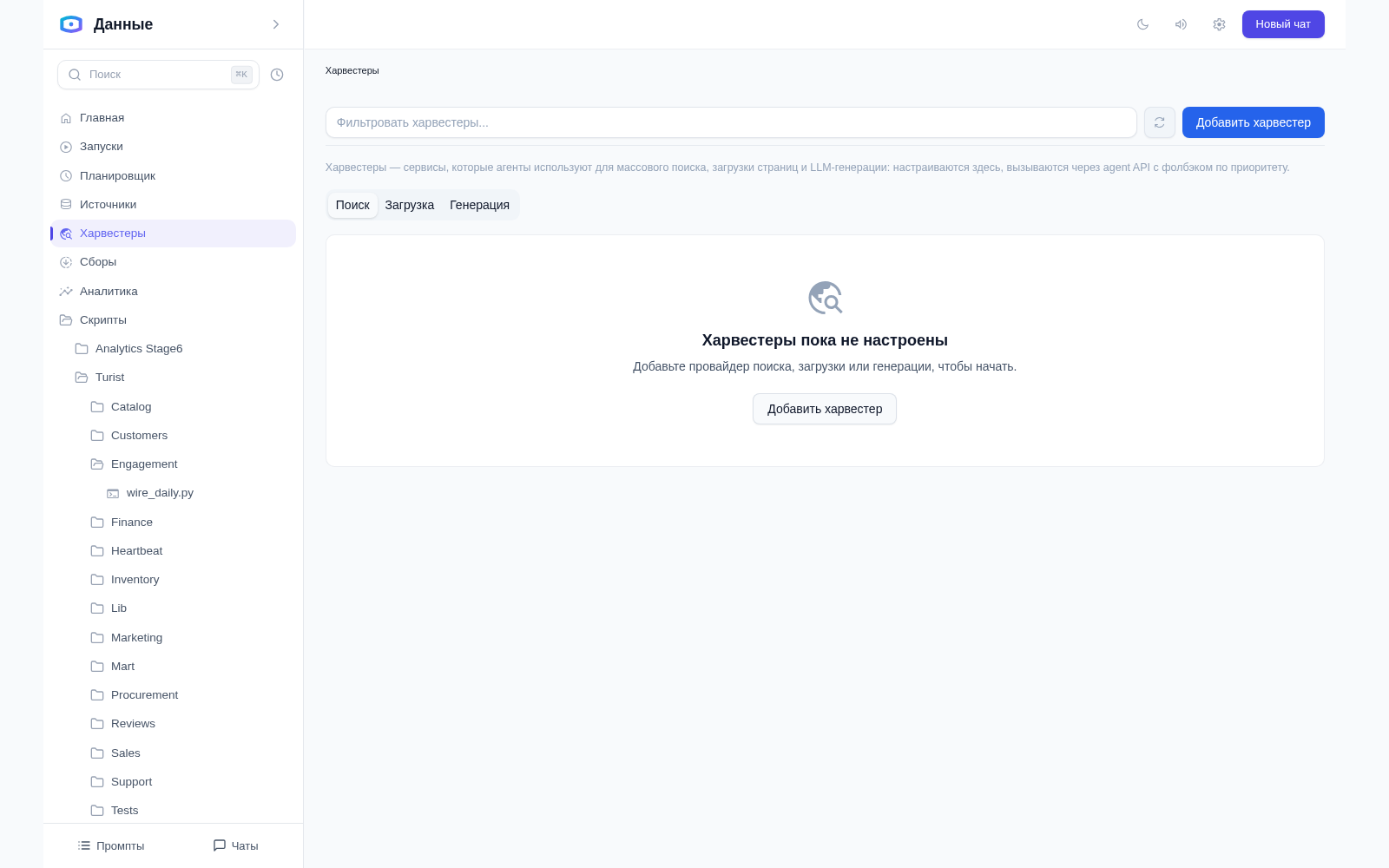The image size is (1389, 868).
Task: Click the sound speaker icon
Action: click(1181, 24)
